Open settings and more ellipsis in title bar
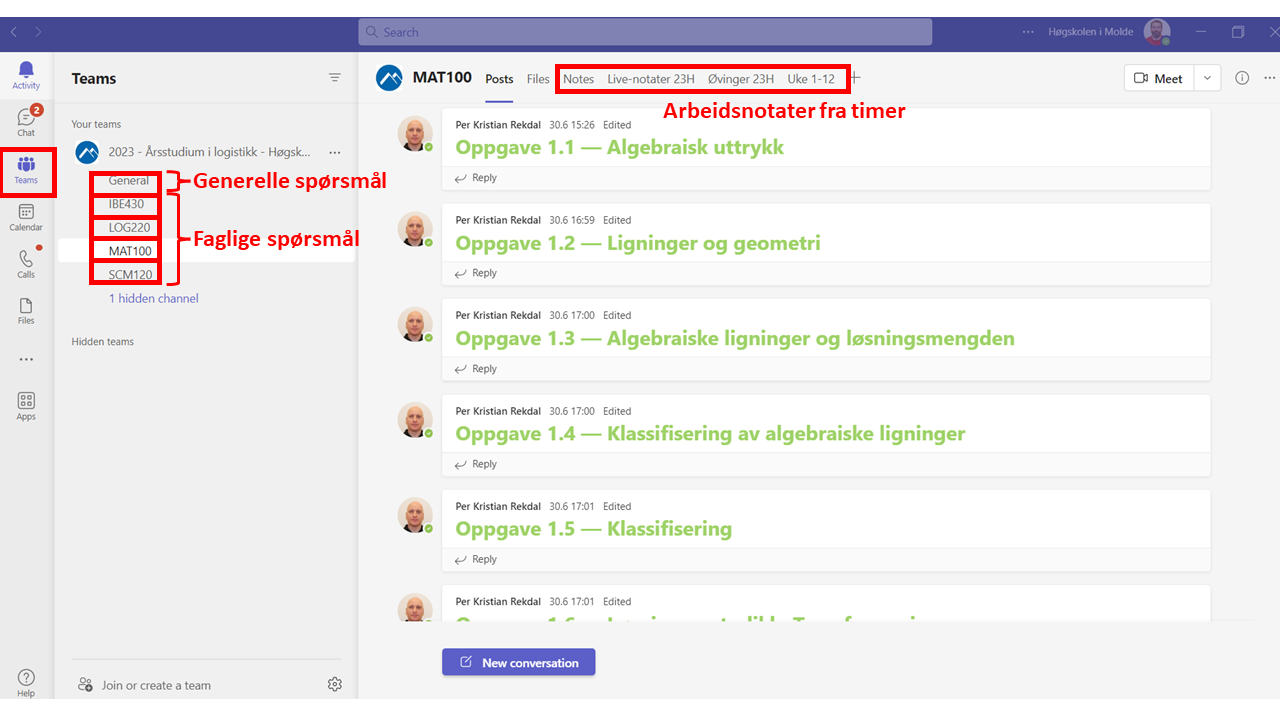The image size is (1280, 720). (1028, 32)
